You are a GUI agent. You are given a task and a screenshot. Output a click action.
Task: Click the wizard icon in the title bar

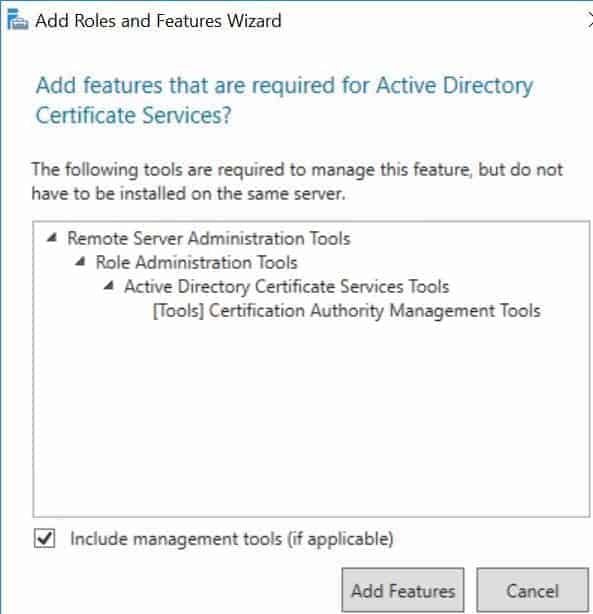[18, 20]
